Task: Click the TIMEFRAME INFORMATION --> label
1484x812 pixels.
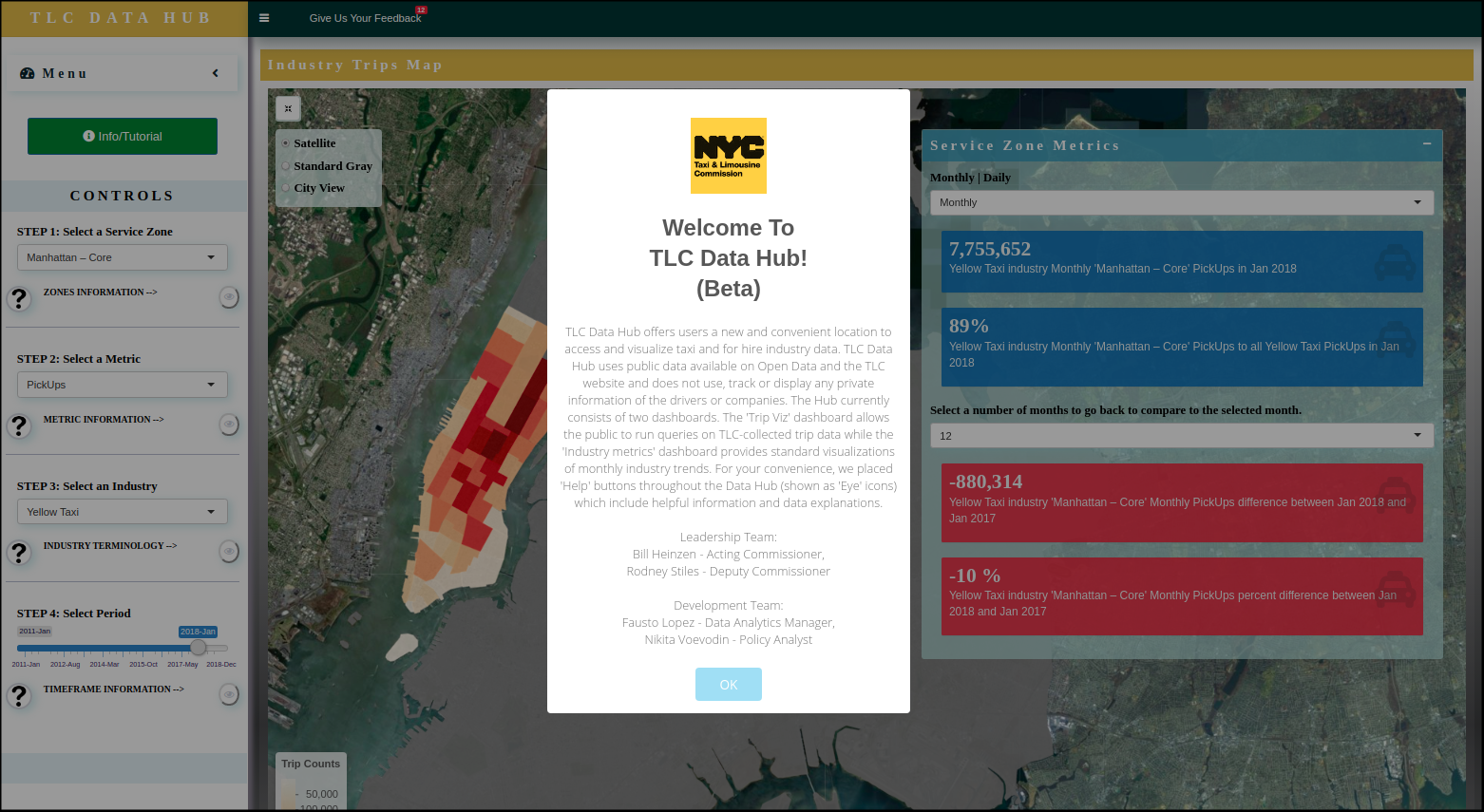Action: (x=114, y=689)
